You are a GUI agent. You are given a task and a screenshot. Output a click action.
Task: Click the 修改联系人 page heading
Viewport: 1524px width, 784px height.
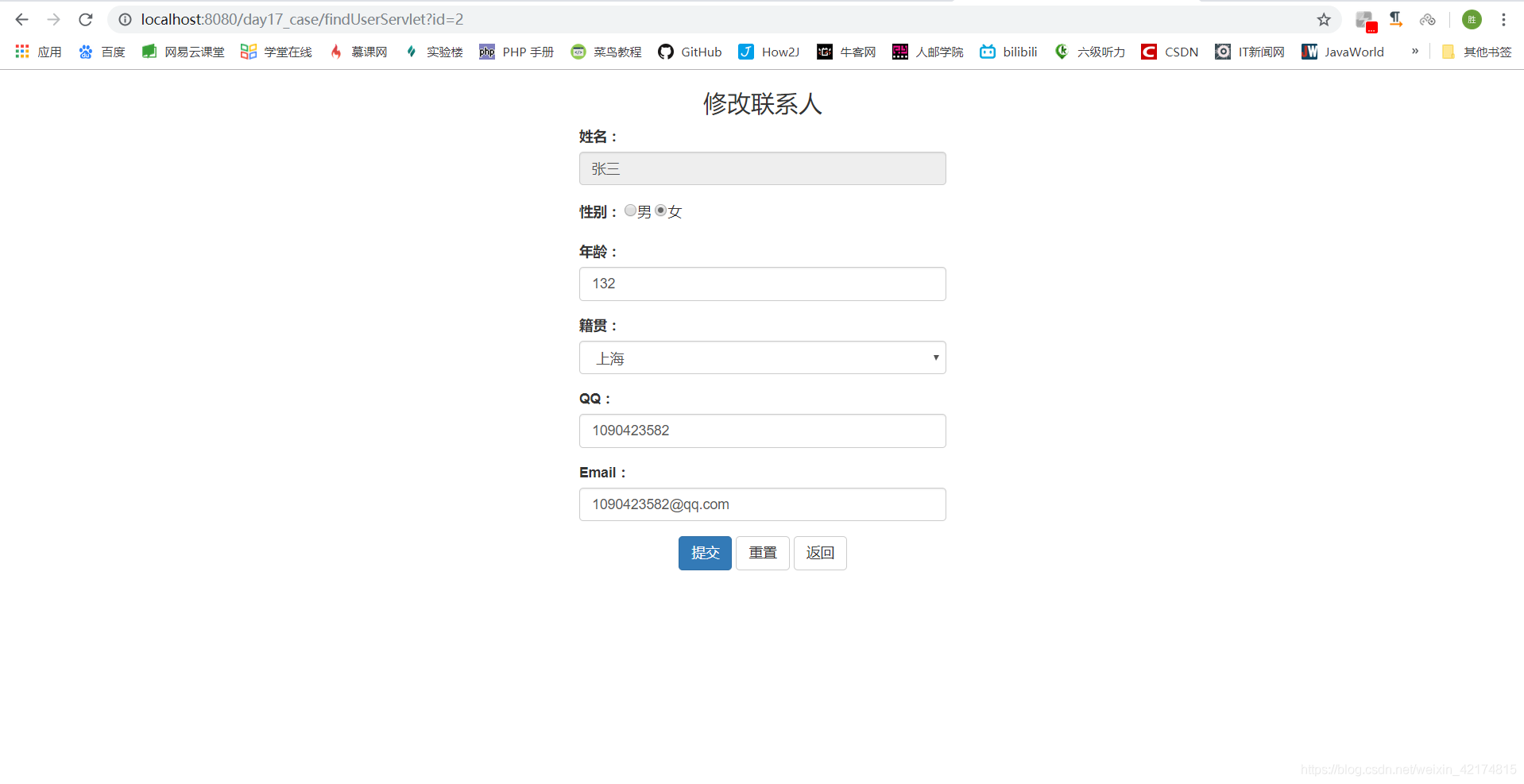[763, 104]
